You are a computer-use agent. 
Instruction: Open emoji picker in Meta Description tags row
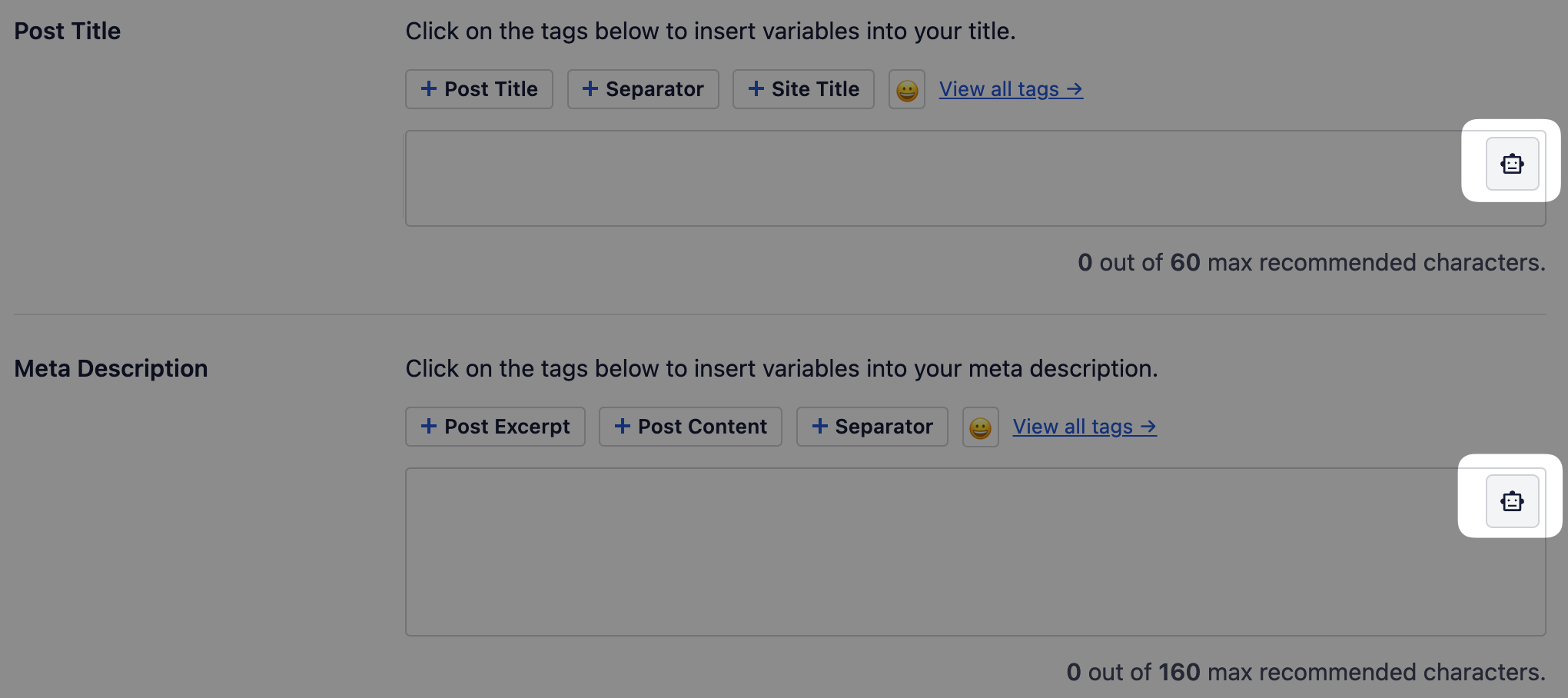(980, 427)
